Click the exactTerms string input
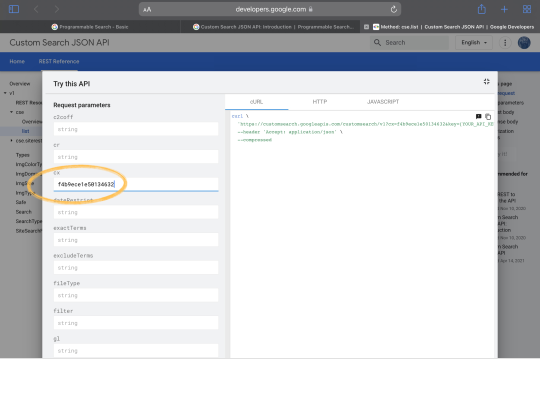The width and height of the screenshot is (540, 405). click(x=136, y=240)
